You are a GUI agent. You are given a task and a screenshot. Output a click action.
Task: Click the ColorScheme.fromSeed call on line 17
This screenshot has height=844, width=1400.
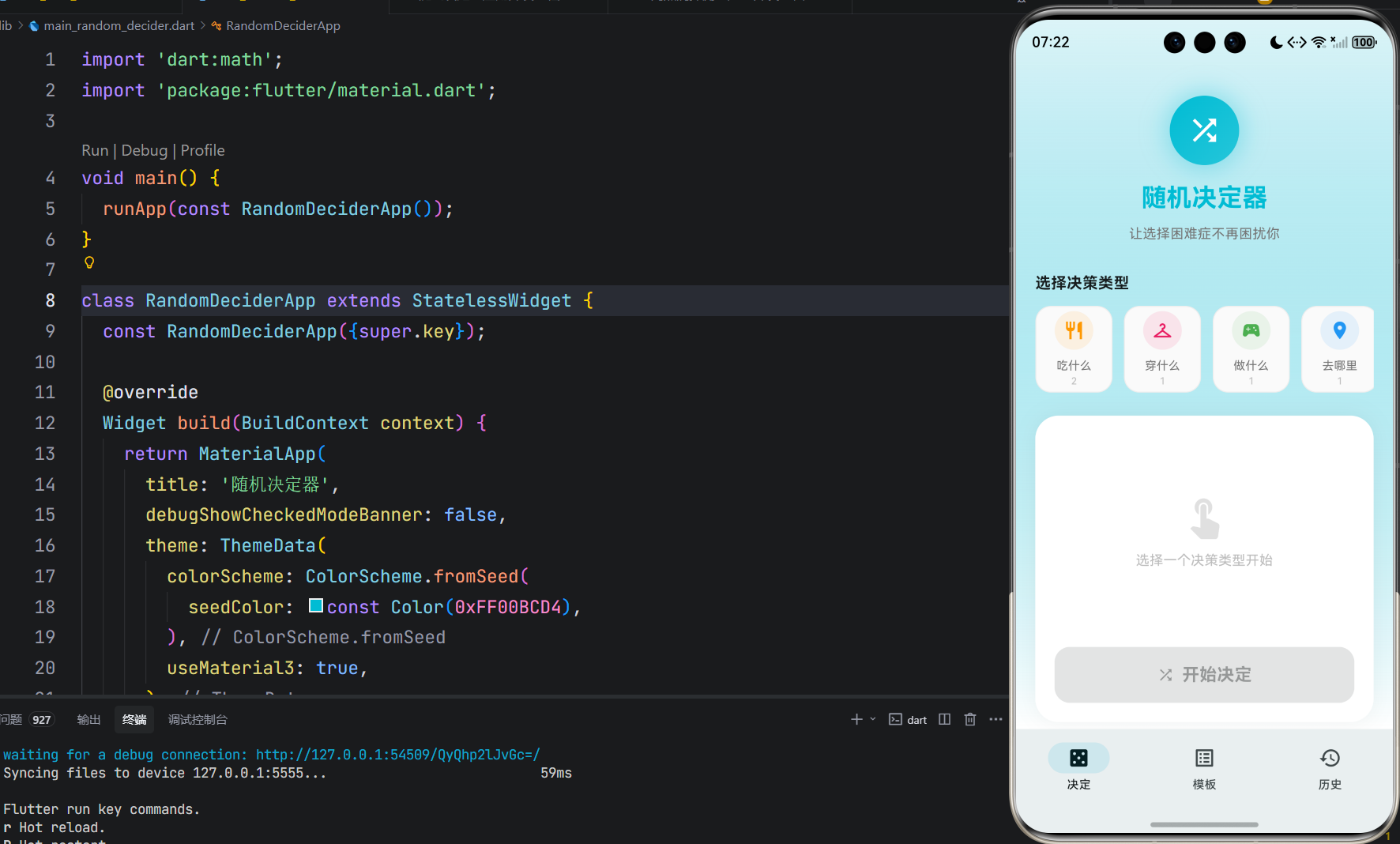pos(412,576)
